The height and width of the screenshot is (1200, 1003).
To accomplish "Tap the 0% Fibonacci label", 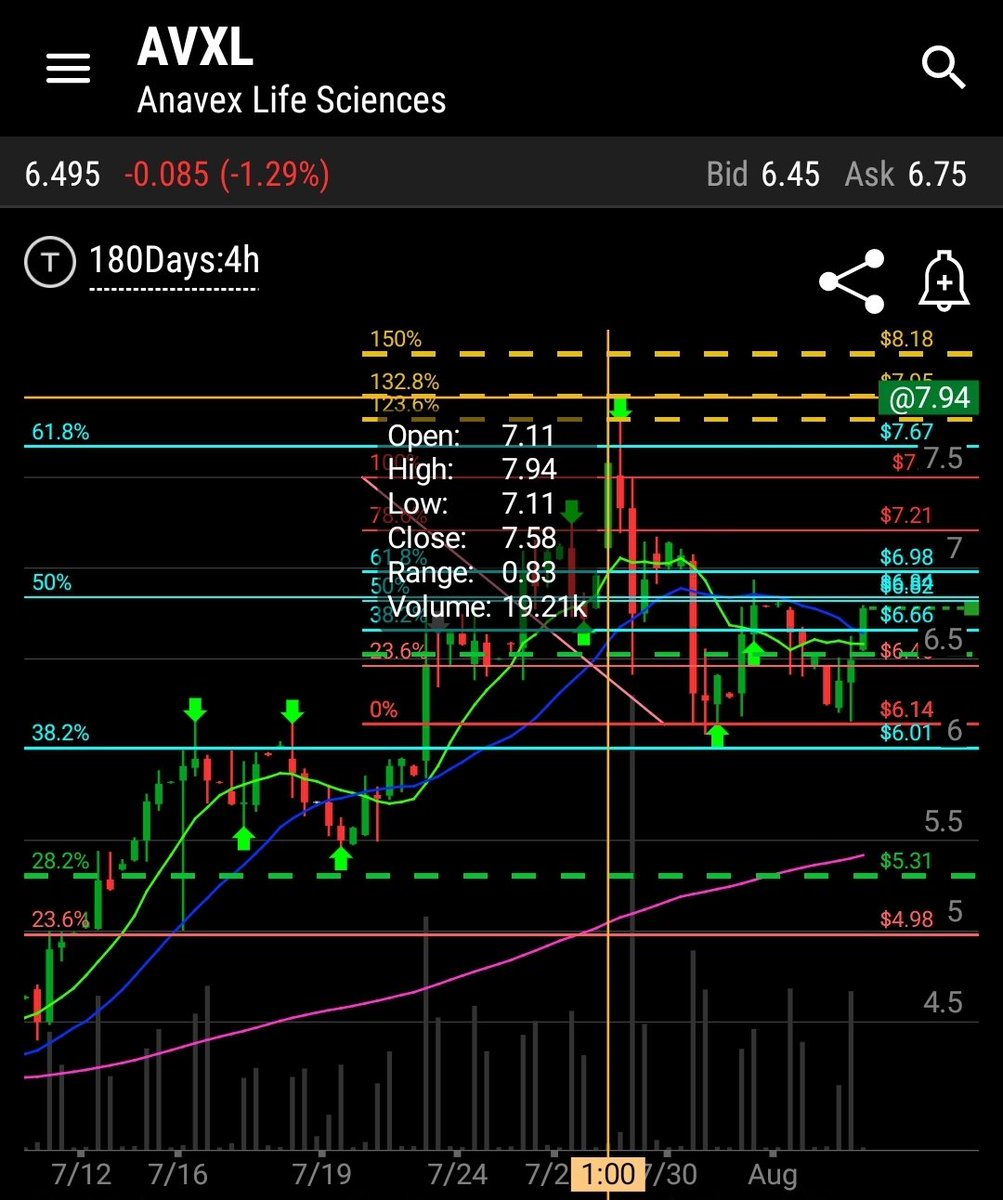I will click(383, 709).
